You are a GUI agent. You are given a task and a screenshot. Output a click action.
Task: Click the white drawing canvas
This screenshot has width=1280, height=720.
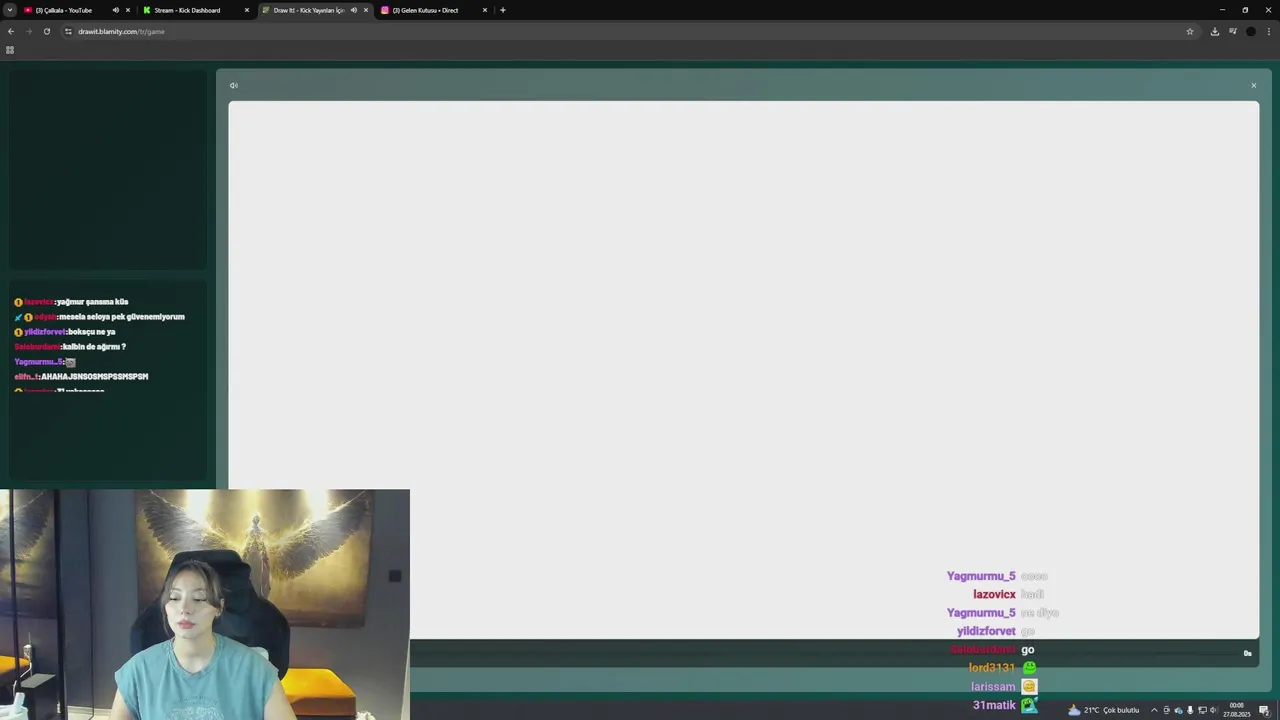(743, 369)
